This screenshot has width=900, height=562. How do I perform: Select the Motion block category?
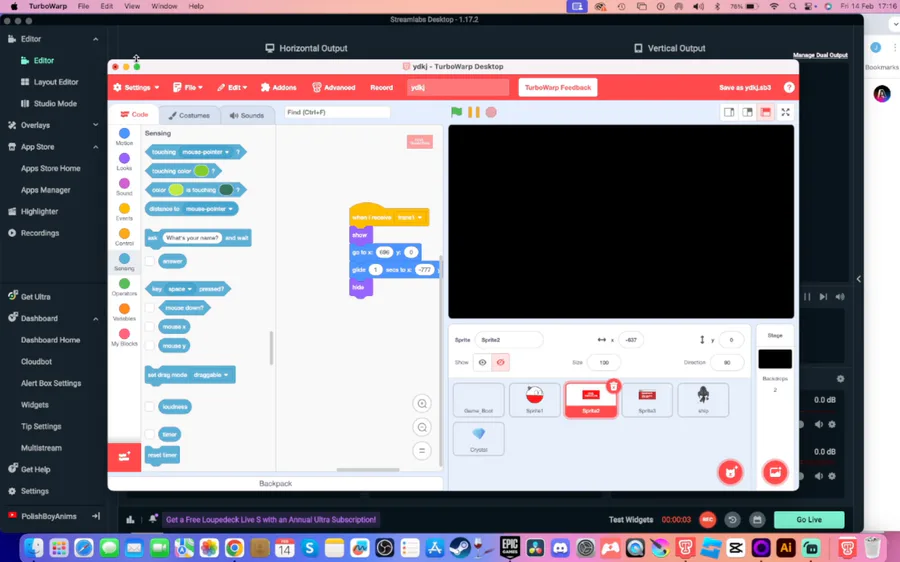tap(124, 137)
